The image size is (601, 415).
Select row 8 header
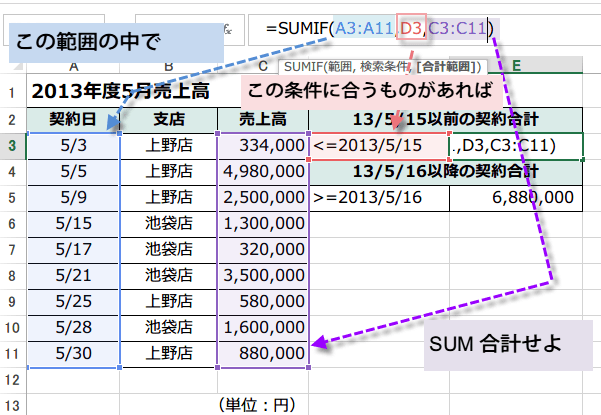13,276
